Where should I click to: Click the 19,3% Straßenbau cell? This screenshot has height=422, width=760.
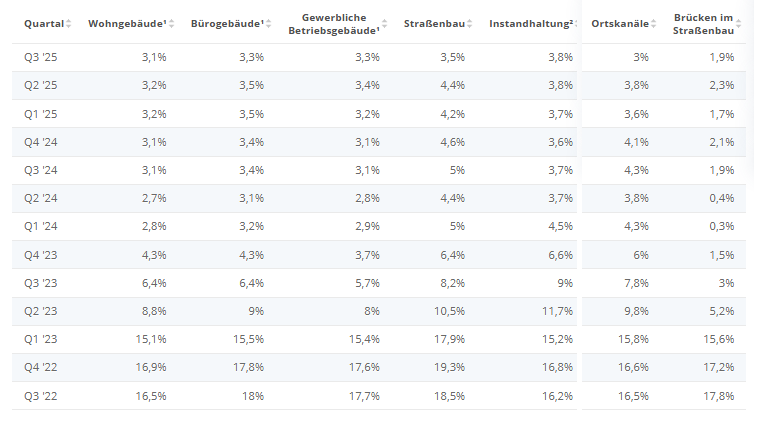tap(447, 367)
